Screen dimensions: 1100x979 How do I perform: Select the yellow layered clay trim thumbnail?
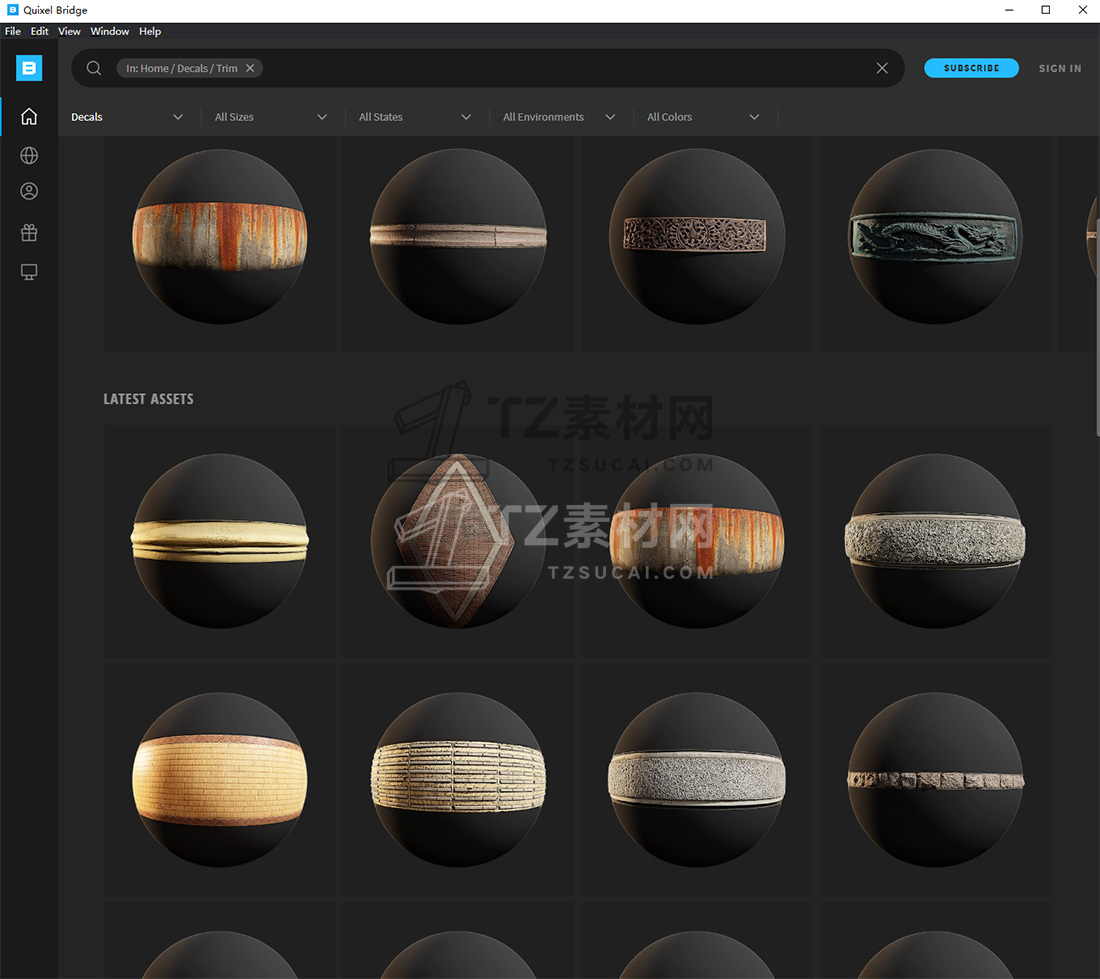pyautogui.click(x=220, y=541)
